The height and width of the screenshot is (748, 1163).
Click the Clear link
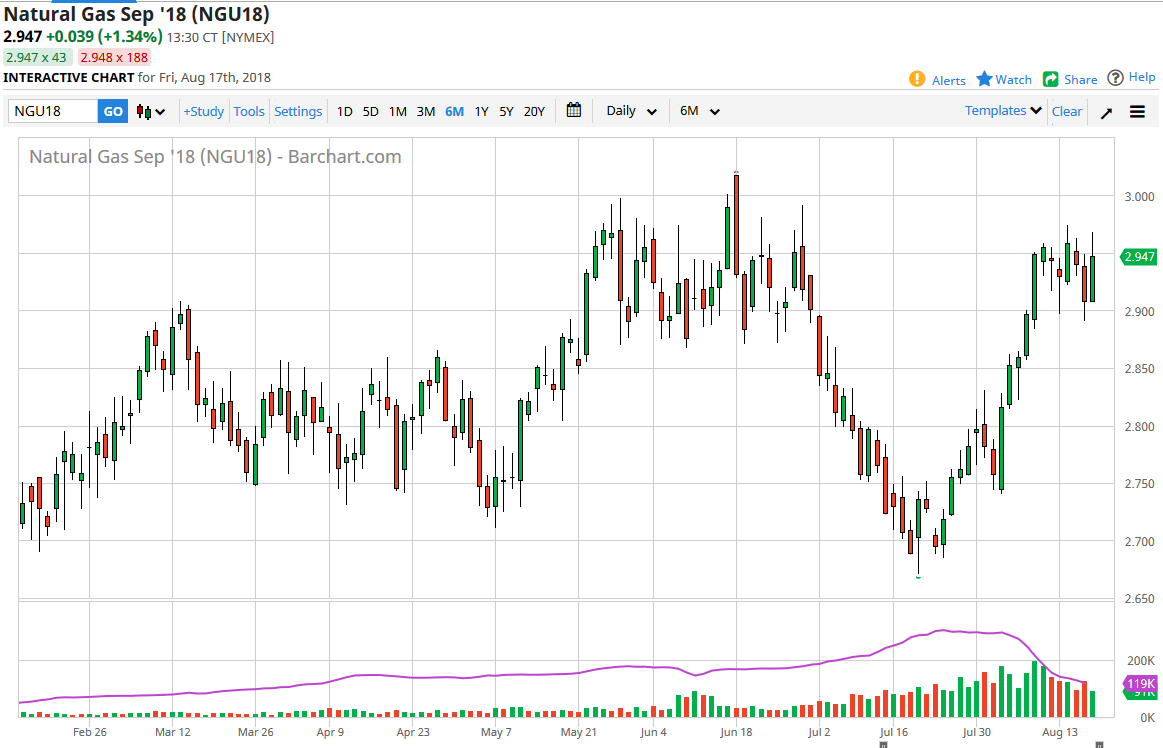pyautogui.click(x=1067, y=111)
